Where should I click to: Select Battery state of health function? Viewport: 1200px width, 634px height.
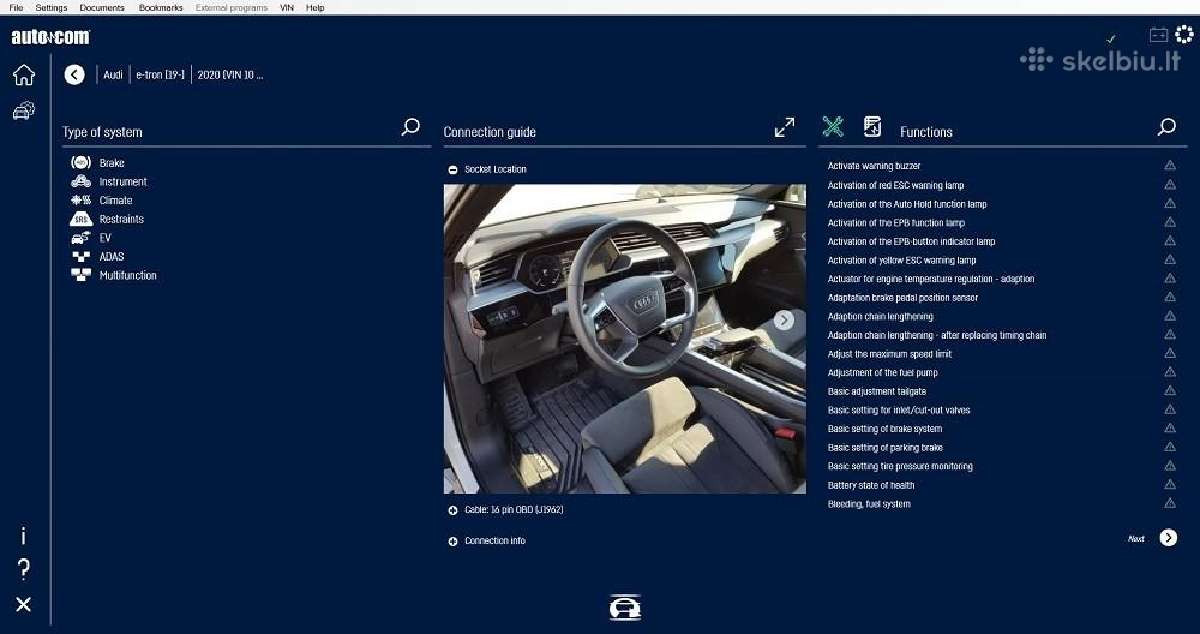click(x=871, y=486)
